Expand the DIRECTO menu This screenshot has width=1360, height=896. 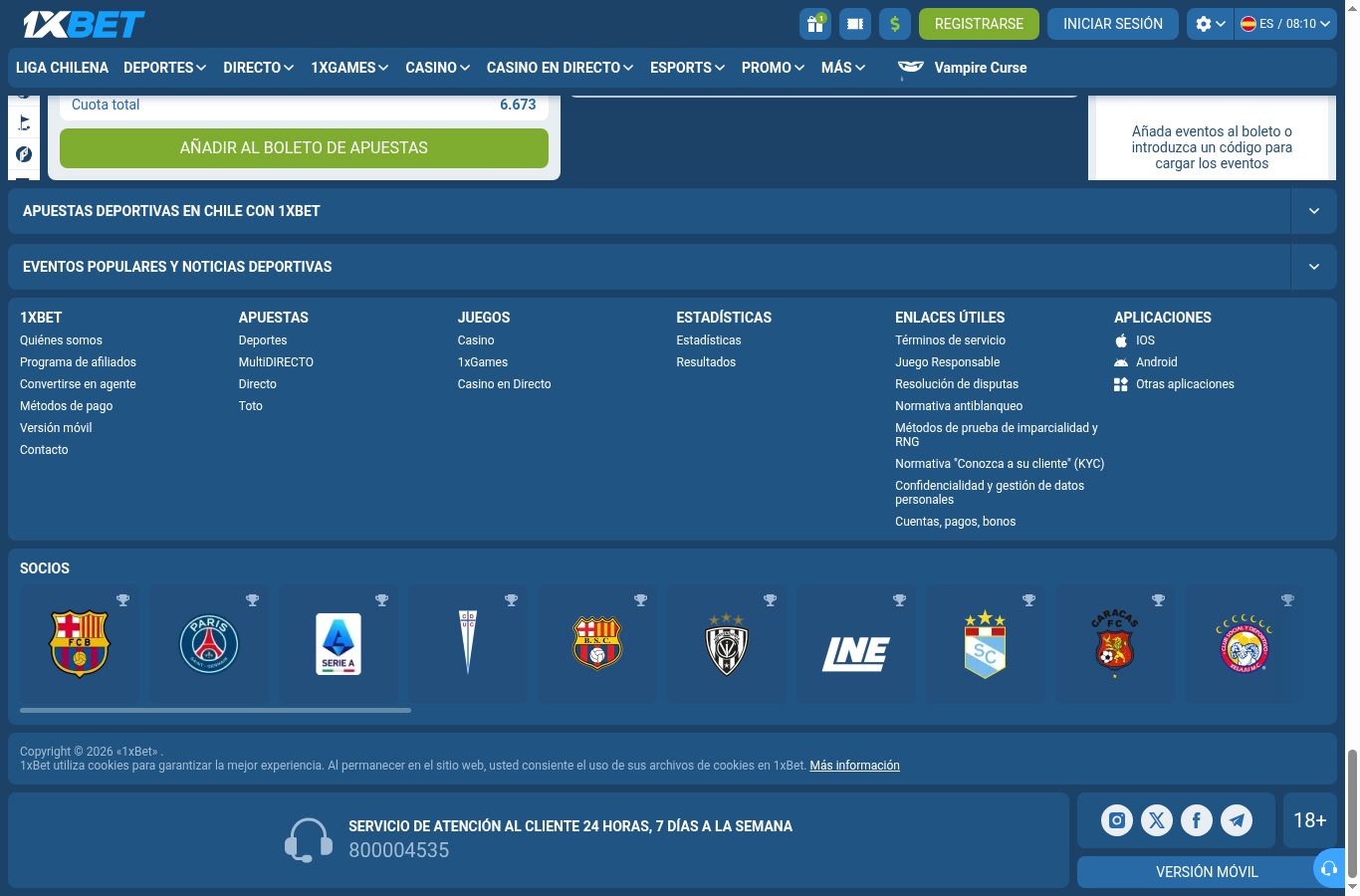pyautogui.click(x=258, y=68)
